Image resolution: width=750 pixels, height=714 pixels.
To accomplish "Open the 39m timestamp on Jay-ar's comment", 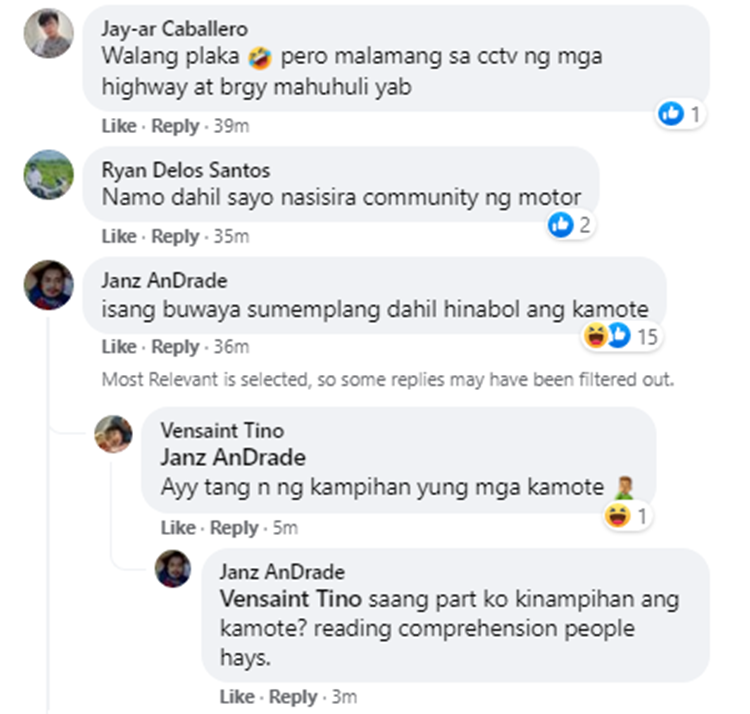I will pos(232,126).
